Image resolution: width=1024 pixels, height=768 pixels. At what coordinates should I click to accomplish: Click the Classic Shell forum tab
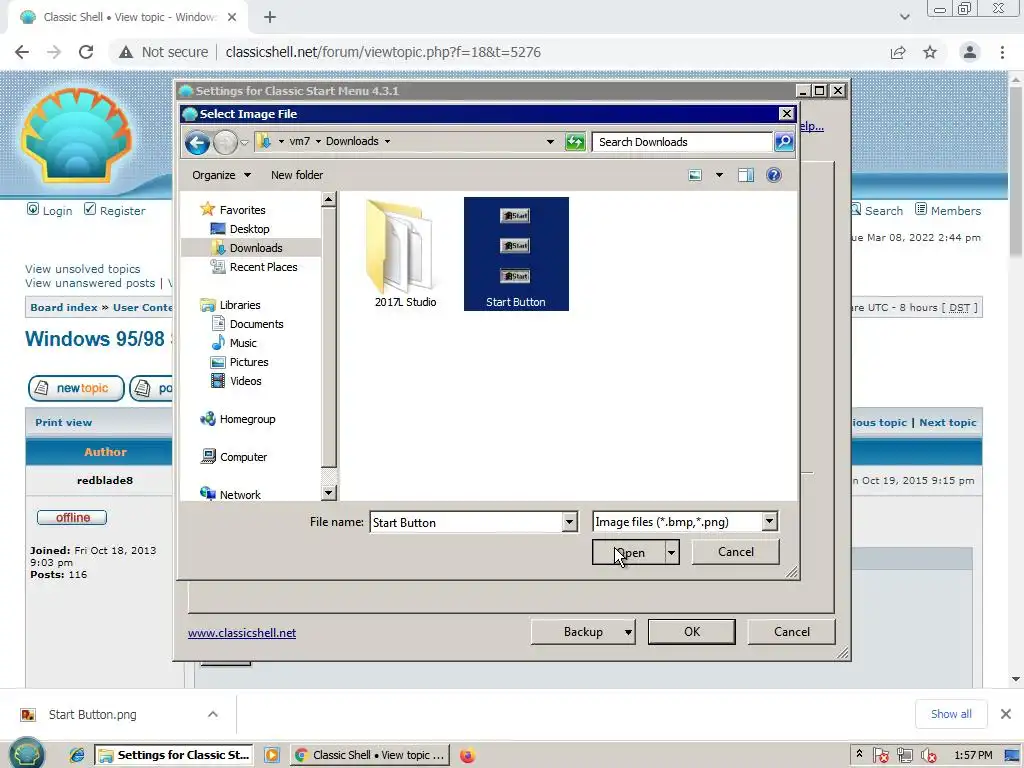click(x=127, y=17)
